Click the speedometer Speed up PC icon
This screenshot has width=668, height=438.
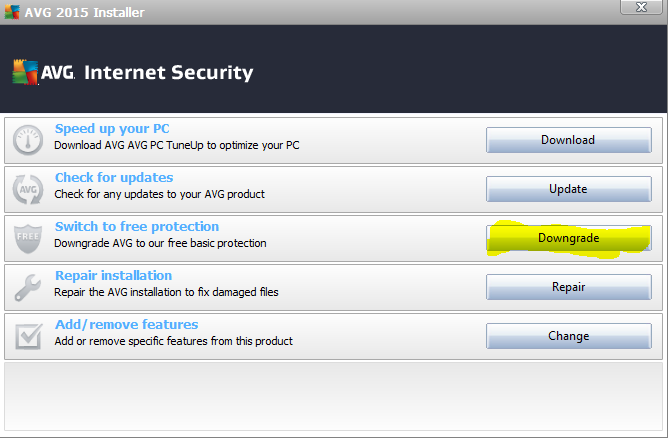(28, 139)
